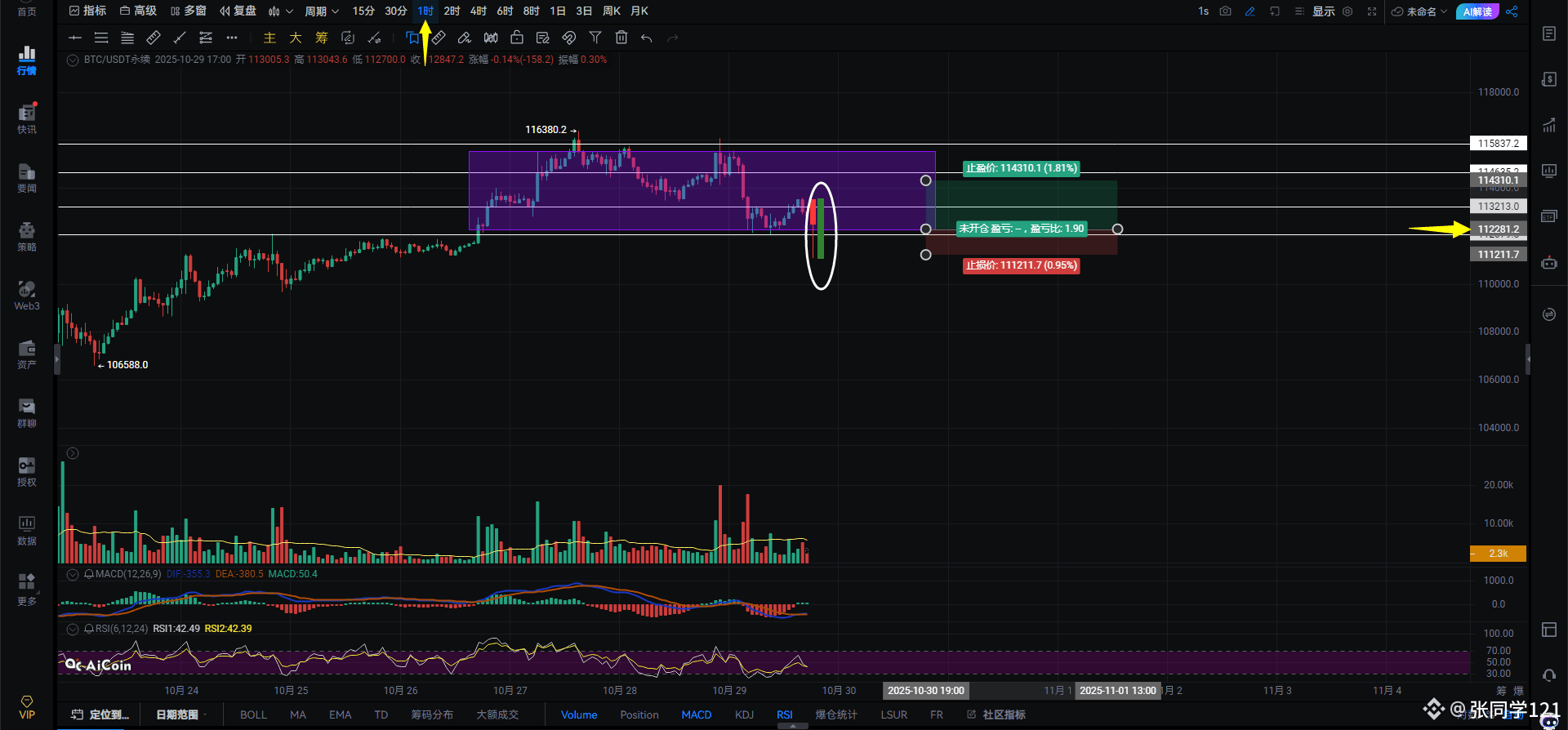Click the 止损价 111211.7 stop-loss label
This screenshot has height=730, width=1568.
[1022, 265]
